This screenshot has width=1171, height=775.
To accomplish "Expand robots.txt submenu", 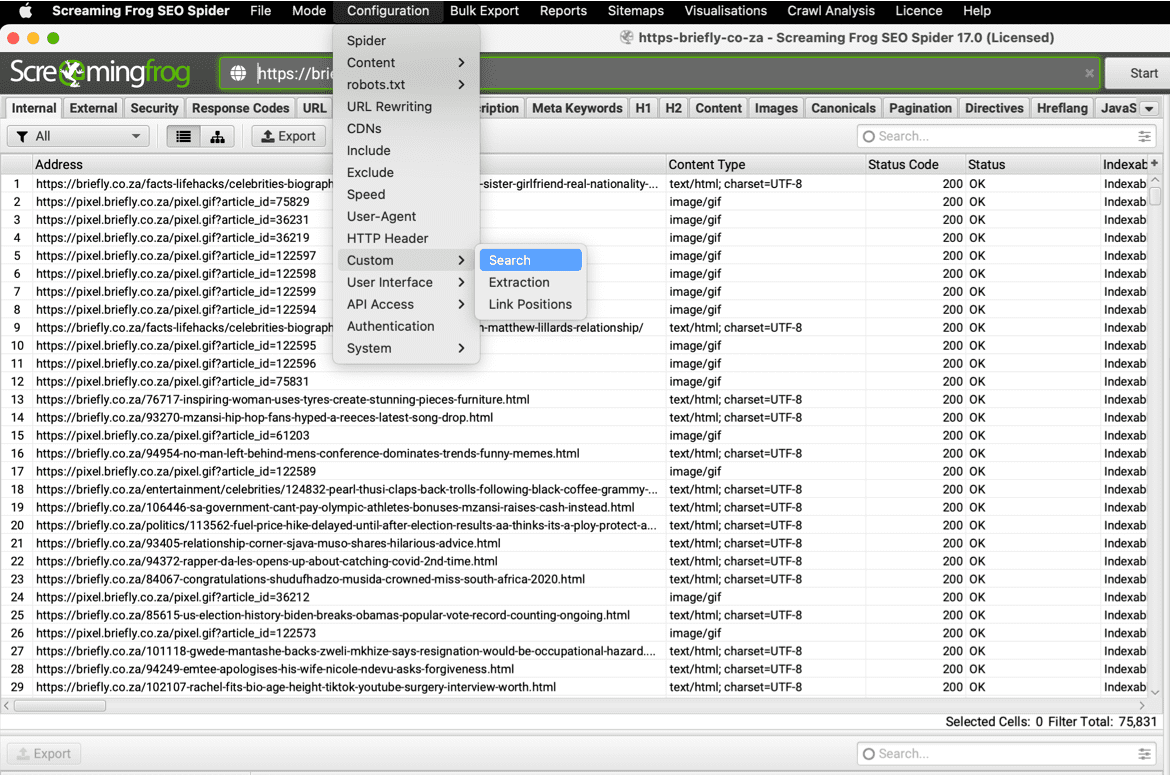I will [x=406, y=84].
